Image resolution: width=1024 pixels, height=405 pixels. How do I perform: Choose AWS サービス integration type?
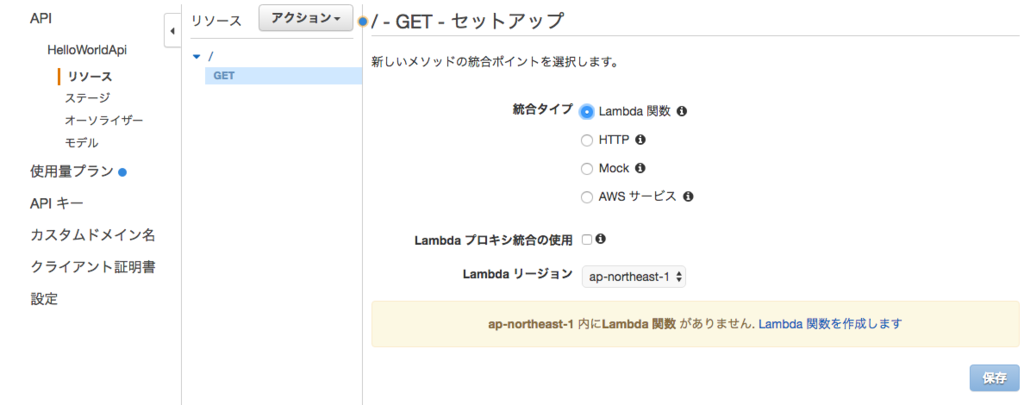587,197
